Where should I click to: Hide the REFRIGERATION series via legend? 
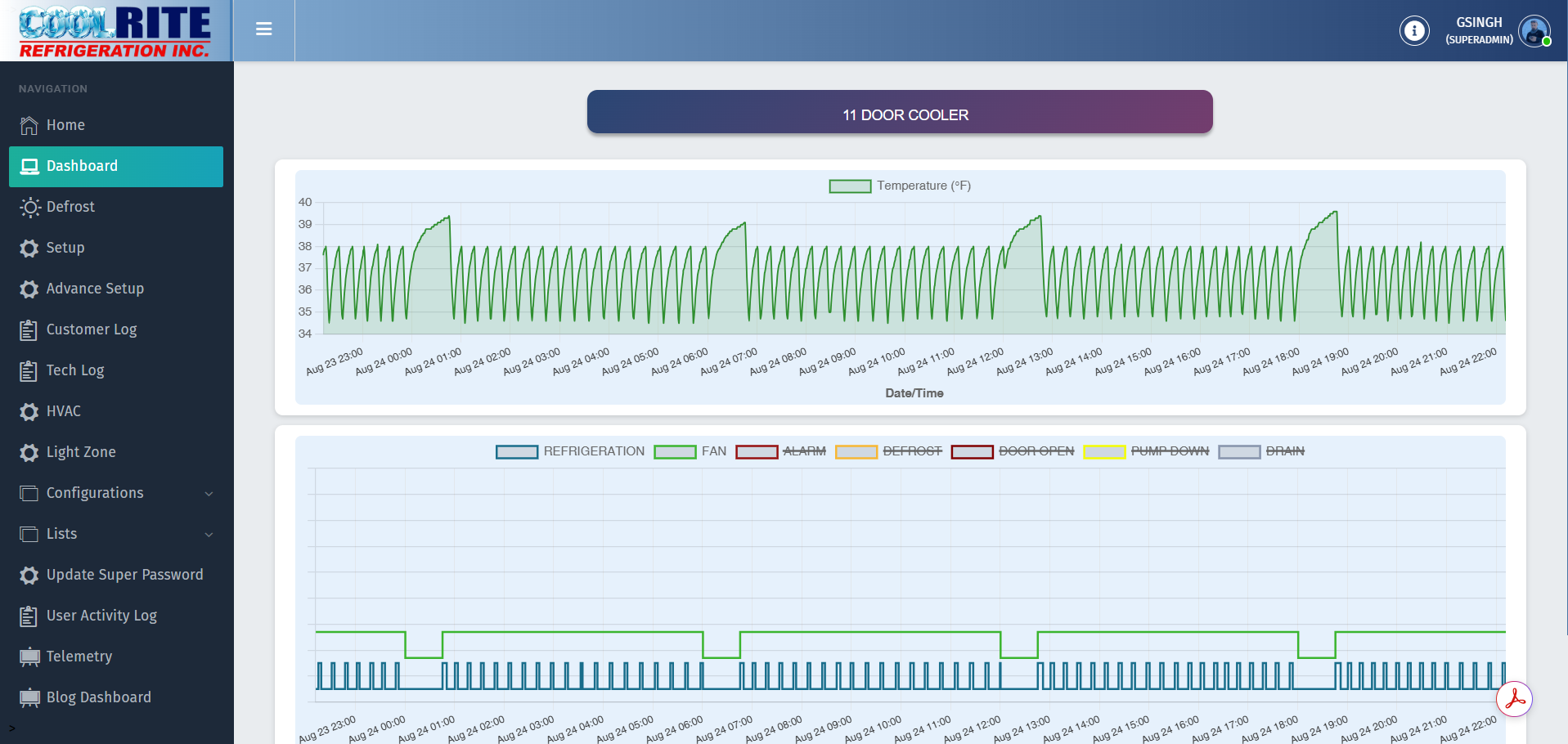570,451
